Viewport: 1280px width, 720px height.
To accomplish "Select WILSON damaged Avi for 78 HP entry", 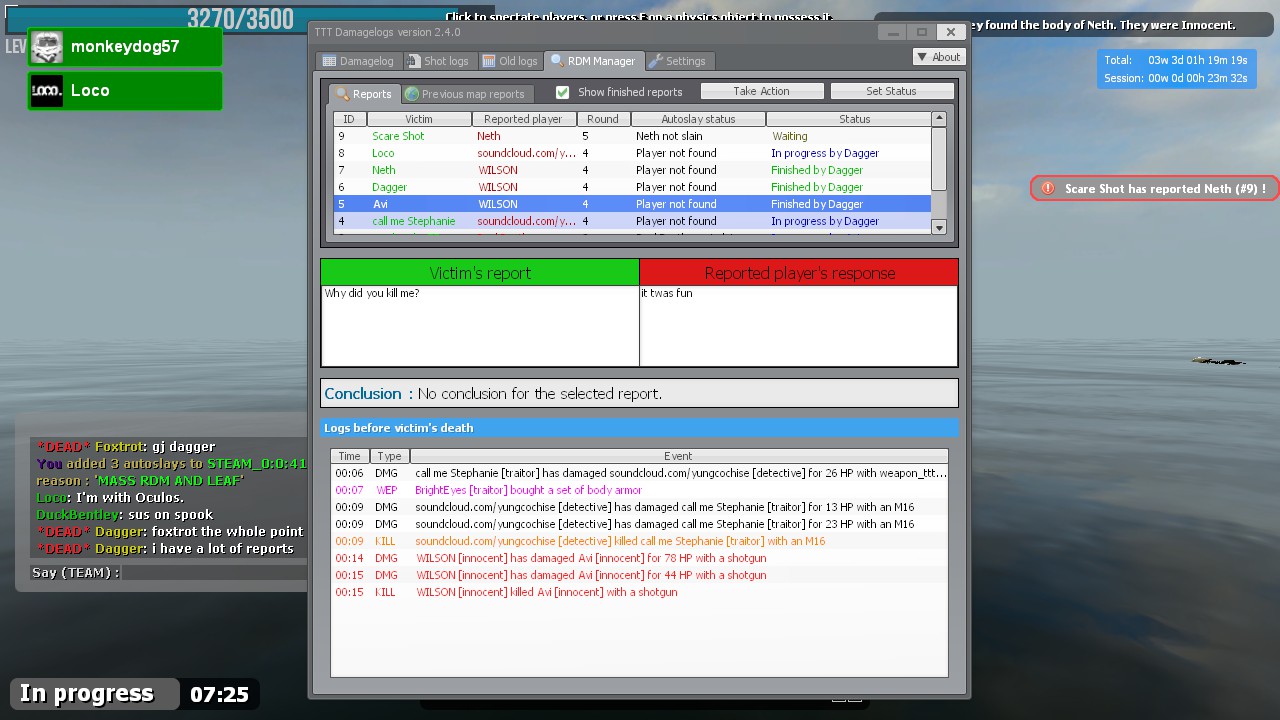I will pos(639,558).
